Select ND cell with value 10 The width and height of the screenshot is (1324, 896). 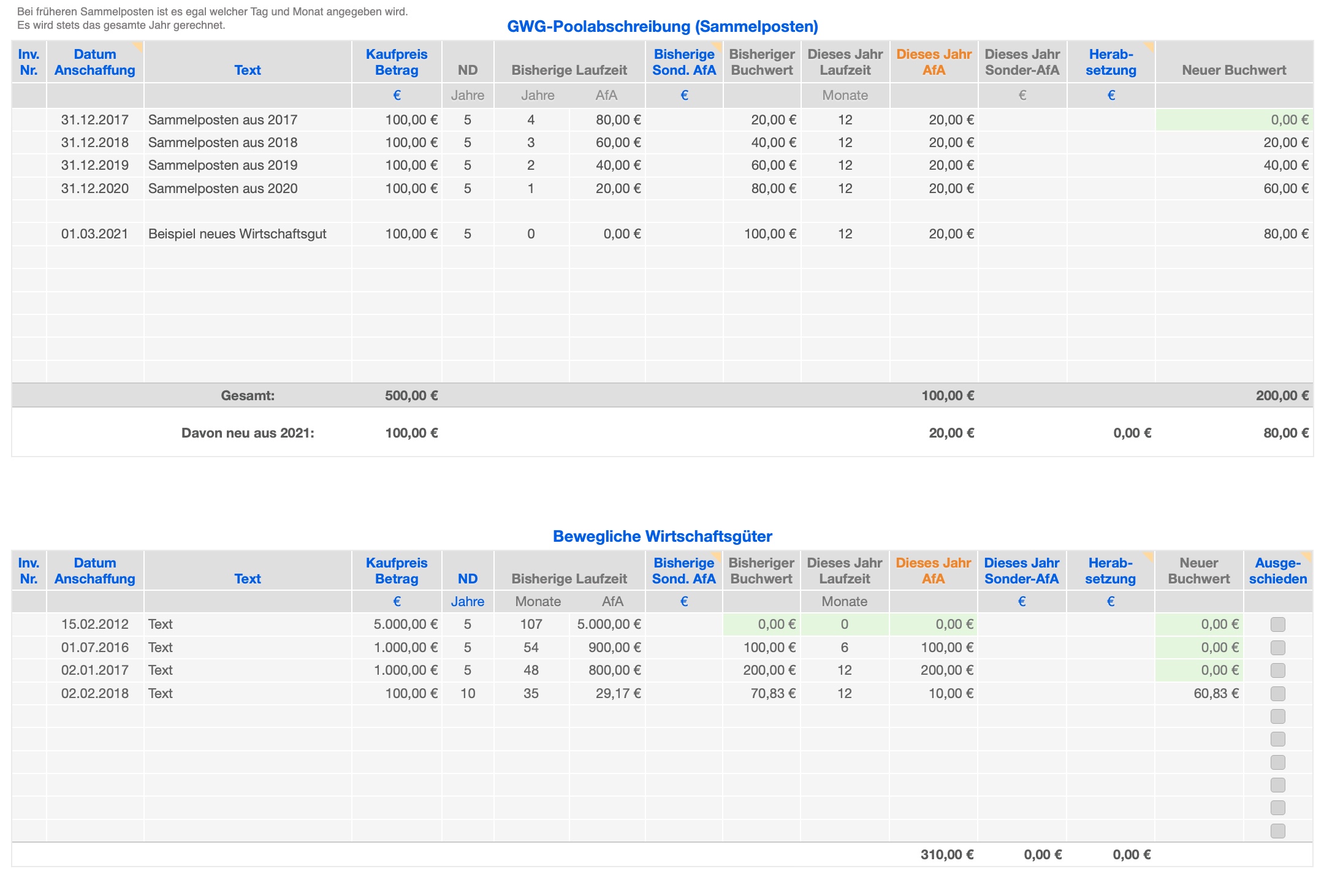click(x=468, y=694)
